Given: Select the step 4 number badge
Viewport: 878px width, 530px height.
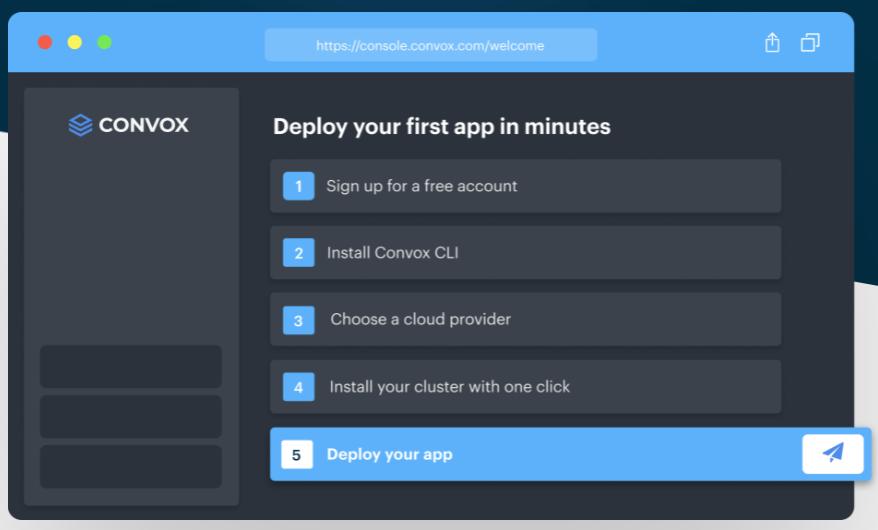Looking at the screenshot, I should [x=298, y=387].
